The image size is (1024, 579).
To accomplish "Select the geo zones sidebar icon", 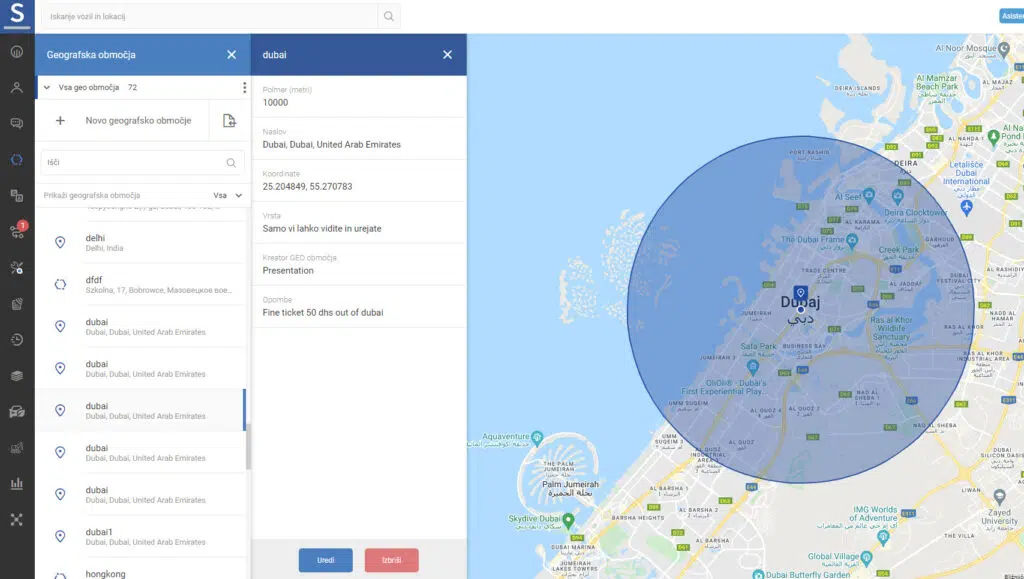I will pyautogui.click(x=17, y=159).
